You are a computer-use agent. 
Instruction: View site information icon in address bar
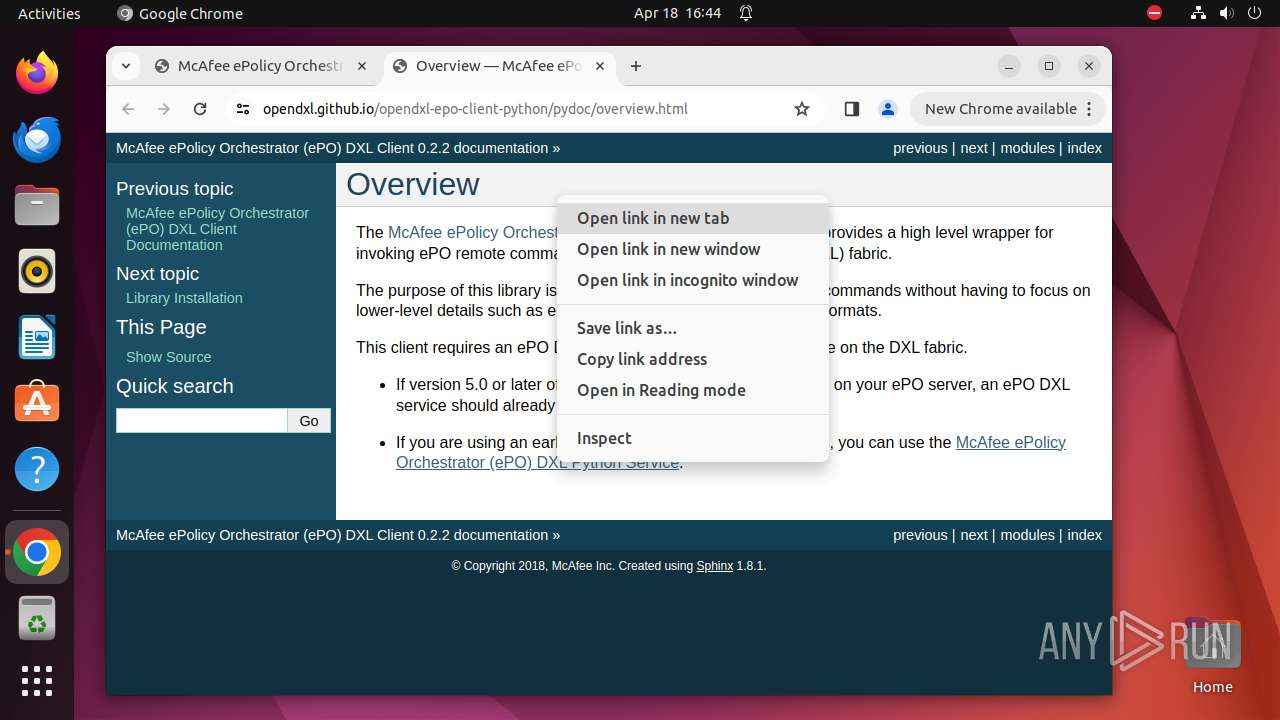[x=242, y=109]
